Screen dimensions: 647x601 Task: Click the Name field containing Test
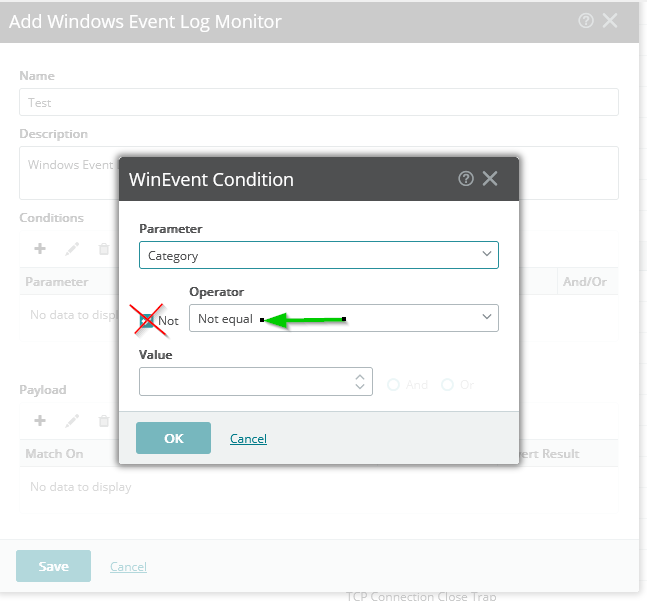click(319, 102)
